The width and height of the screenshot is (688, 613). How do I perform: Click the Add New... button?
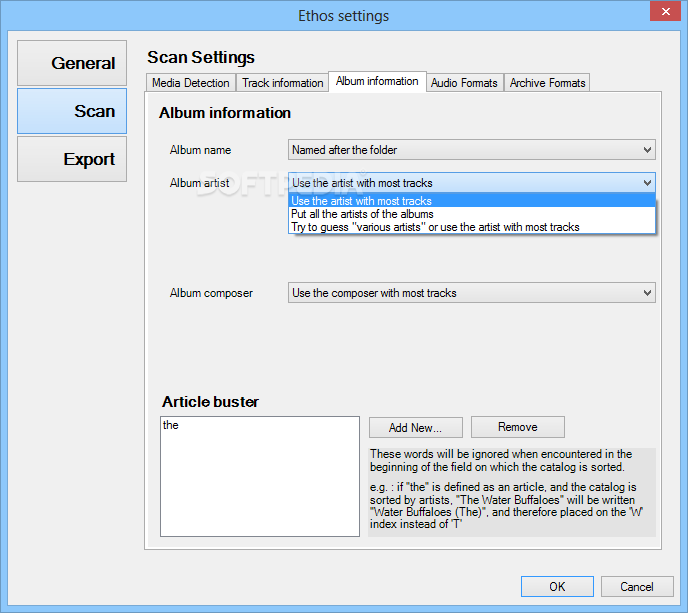tap(416, 427)
